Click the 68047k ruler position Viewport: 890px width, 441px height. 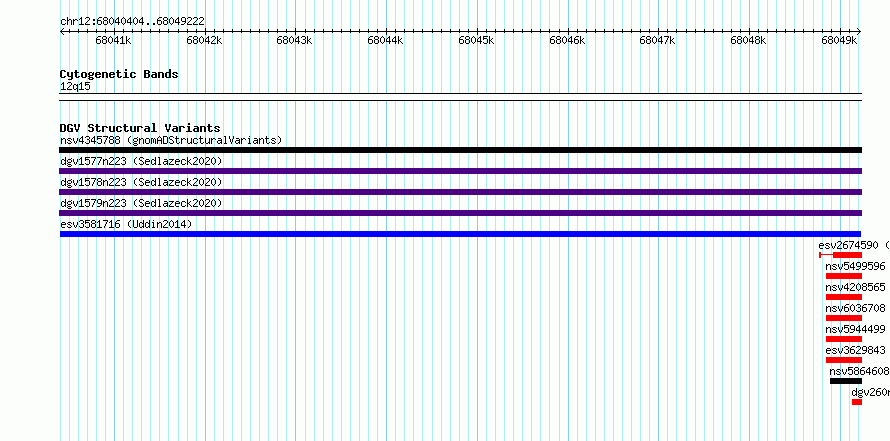pos(658,40)
